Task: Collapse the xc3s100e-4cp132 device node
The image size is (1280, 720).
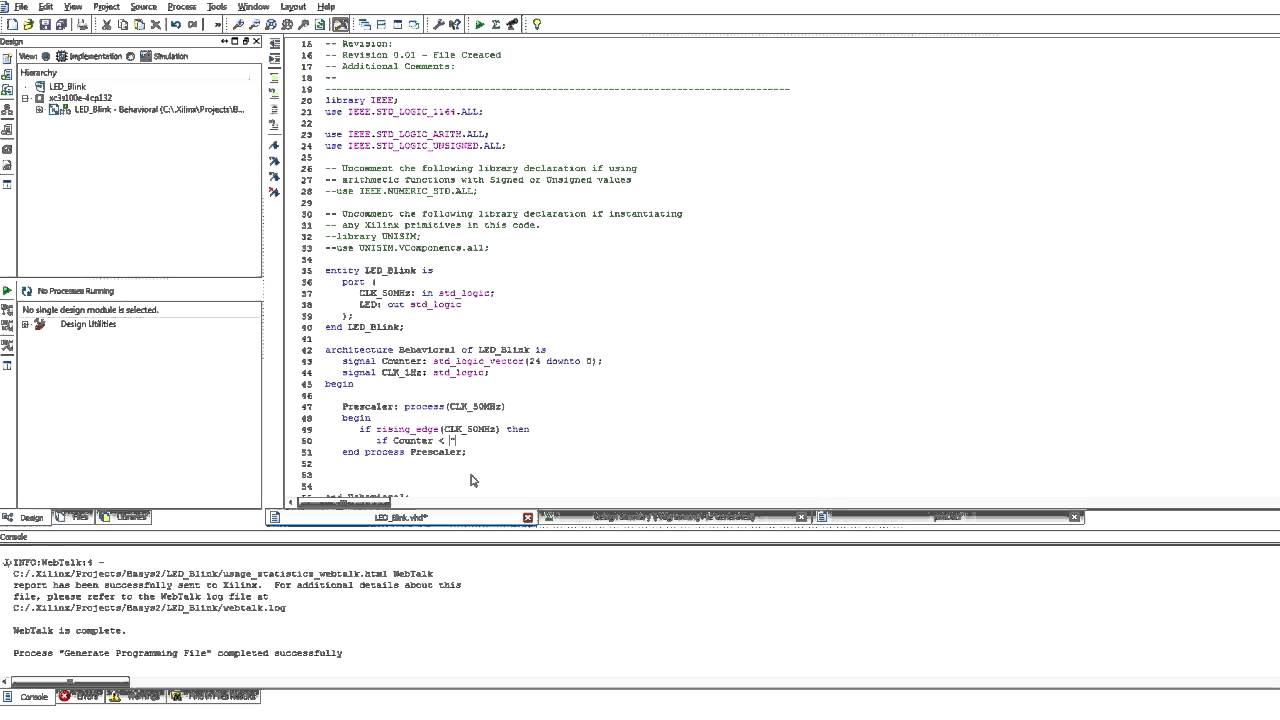Action: [x=25, y=98]
